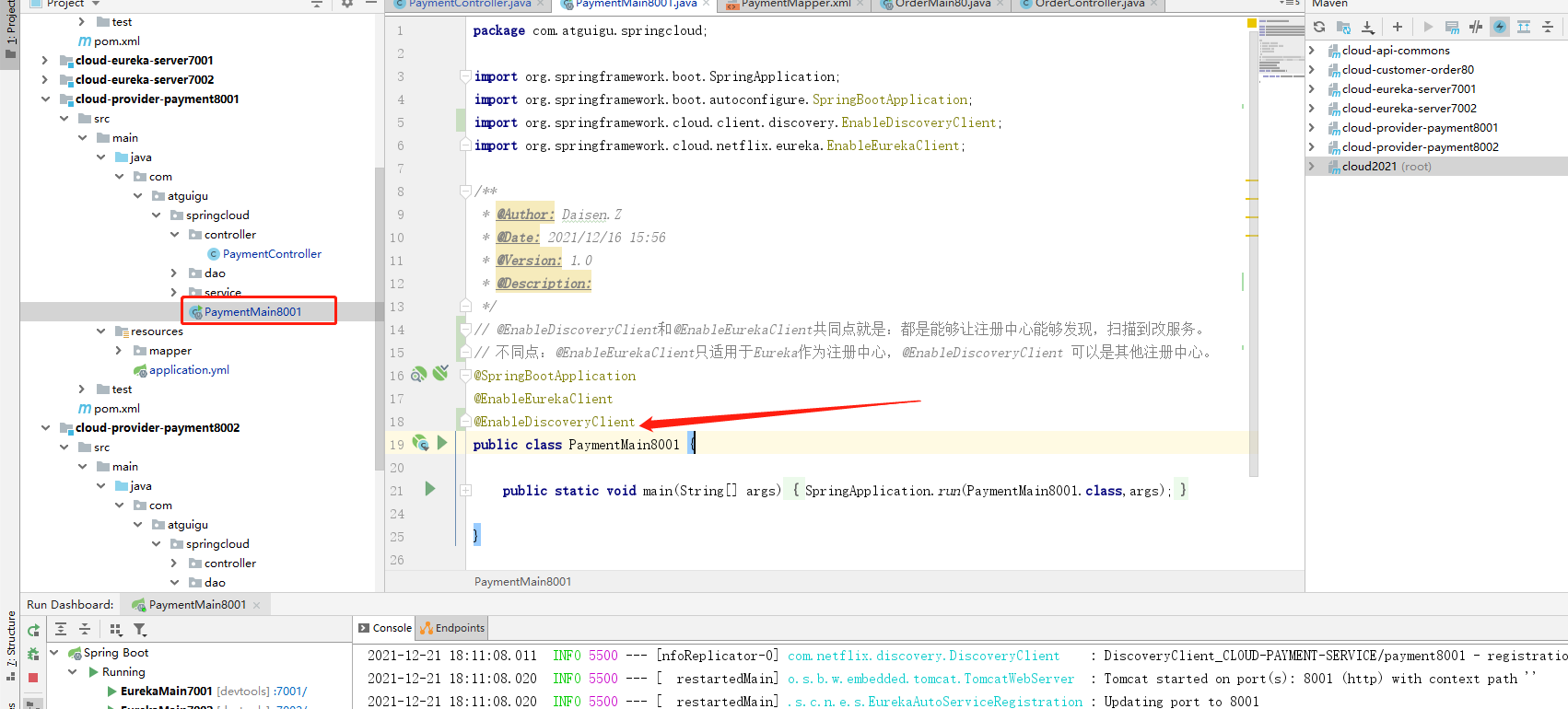Screen dimensions: 1568x709
Task: Expand cloud-api-commons in Maven panel
Action: (1312, 50)
